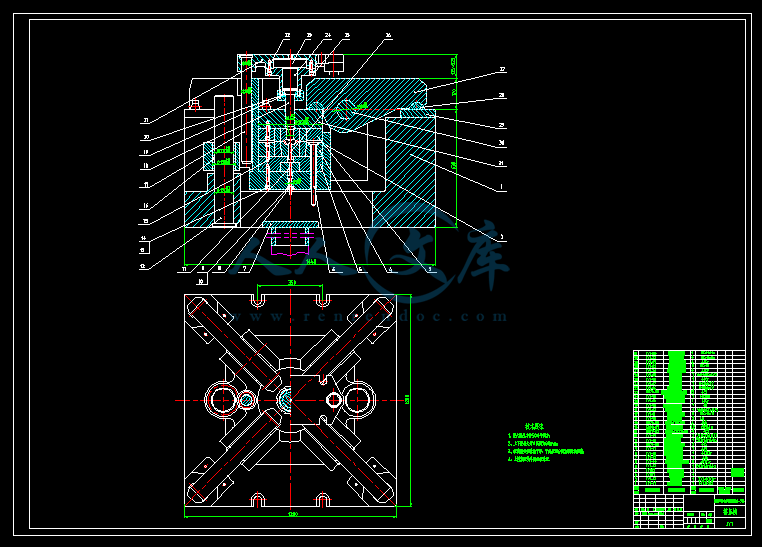The image size is (762, 547).
Task: Select part balloon number 1 on right
Action: click(x=502, y=187)
